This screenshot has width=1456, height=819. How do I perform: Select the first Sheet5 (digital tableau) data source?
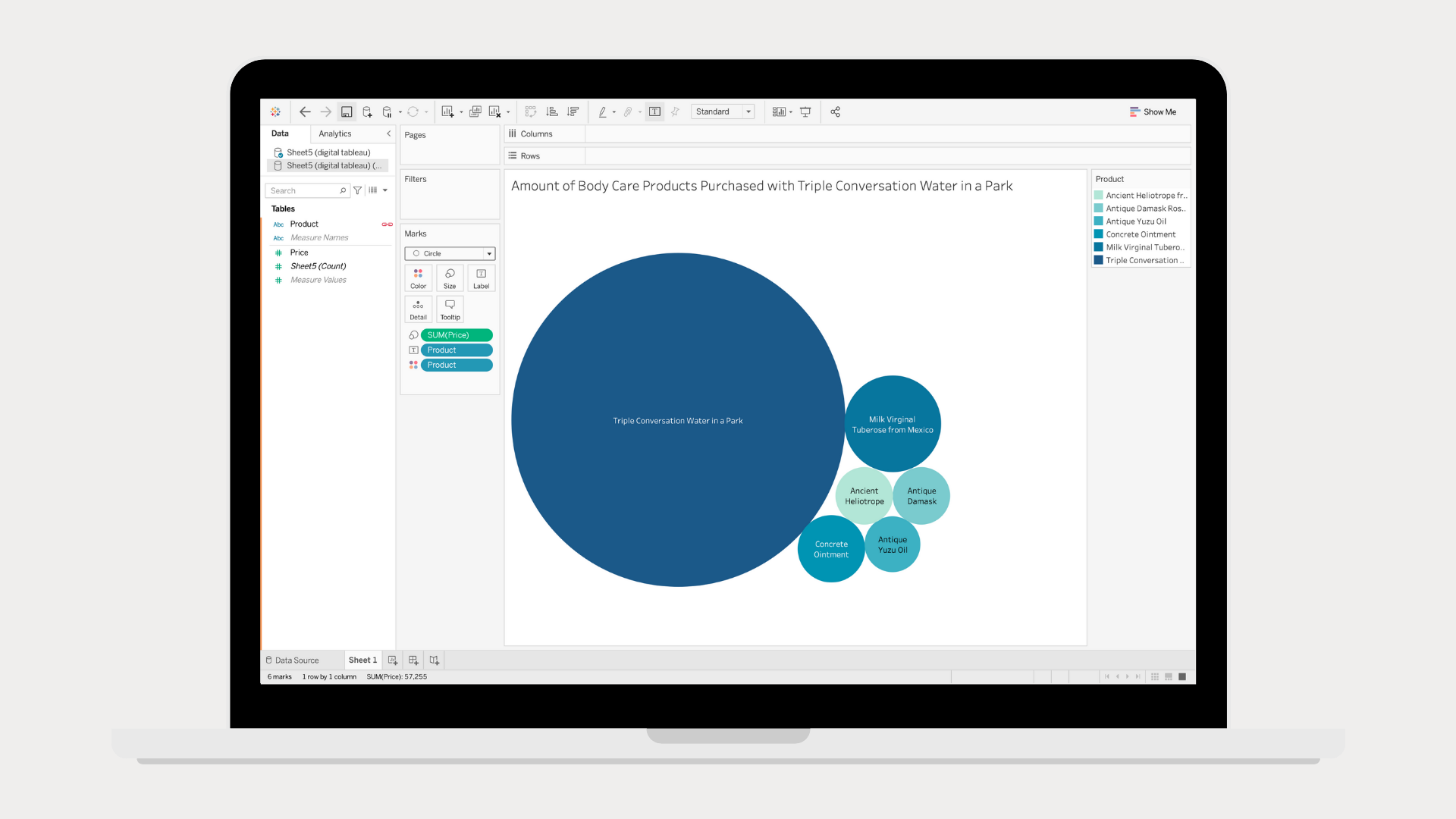[328, 152]
